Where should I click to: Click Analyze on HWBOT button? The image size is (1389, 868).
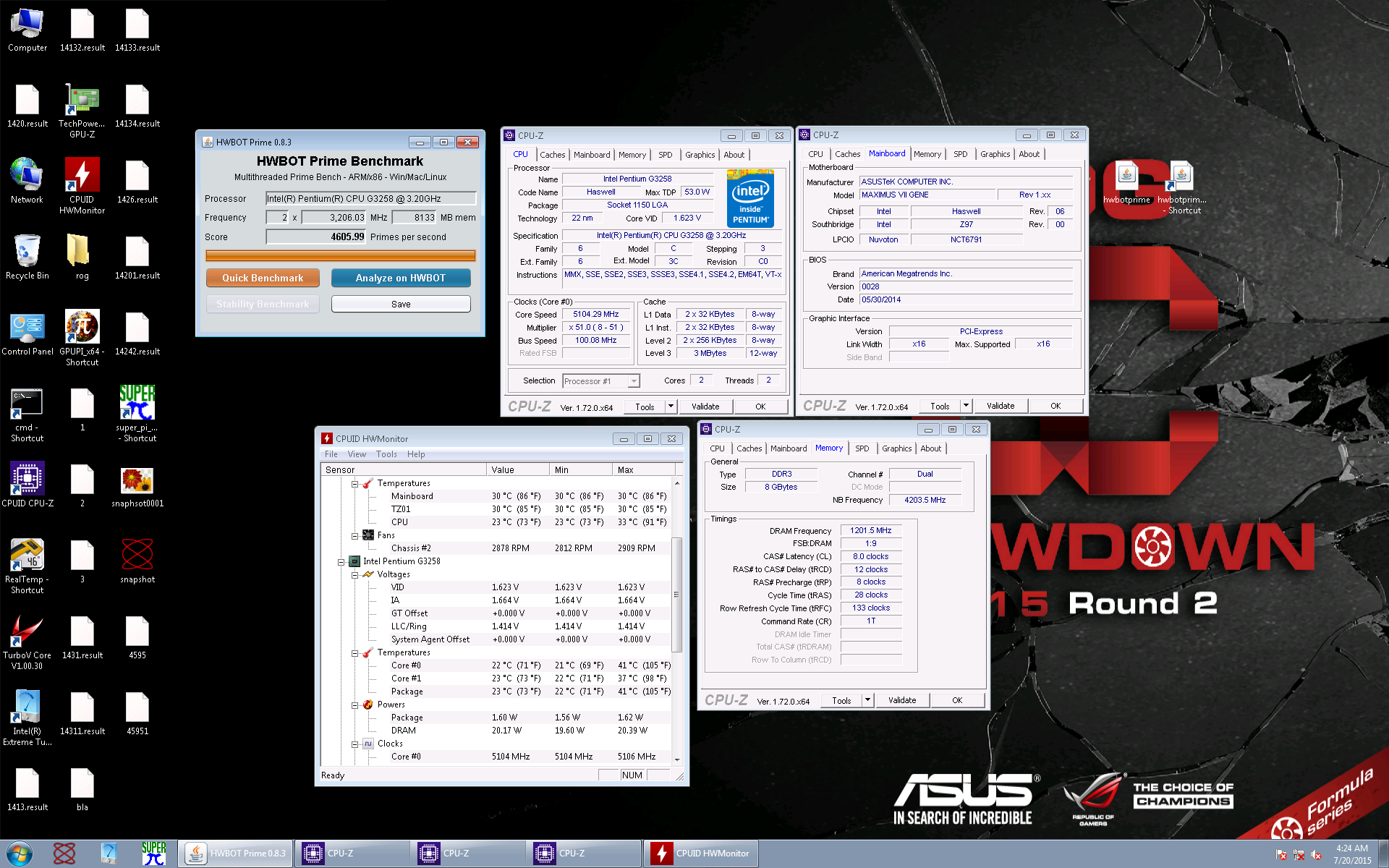(x=401, y=278)
